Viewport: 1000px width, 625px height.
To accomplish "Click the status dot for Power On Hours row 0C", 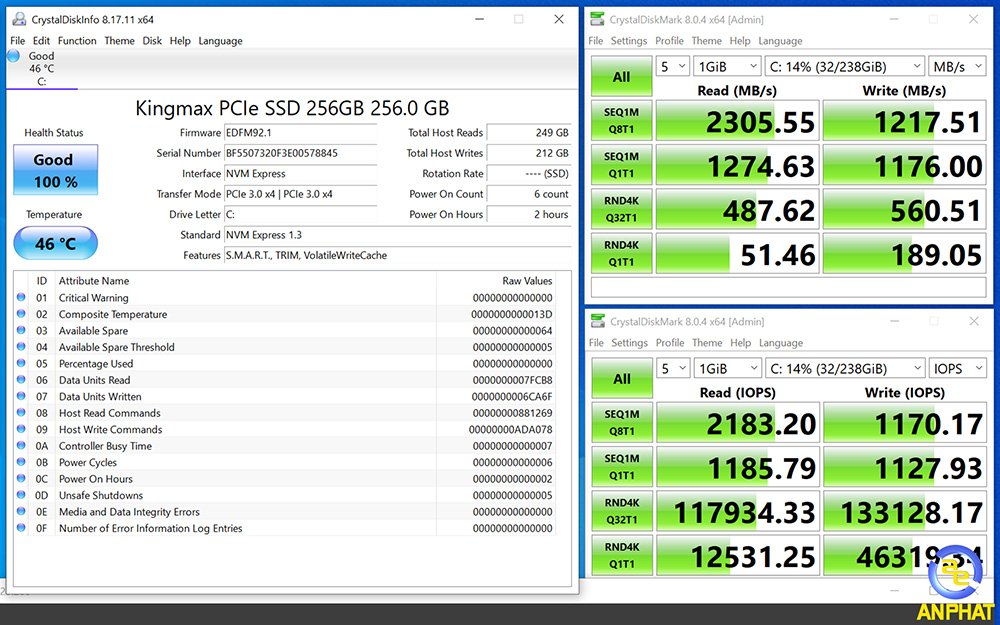I will [x=21, y=478].
